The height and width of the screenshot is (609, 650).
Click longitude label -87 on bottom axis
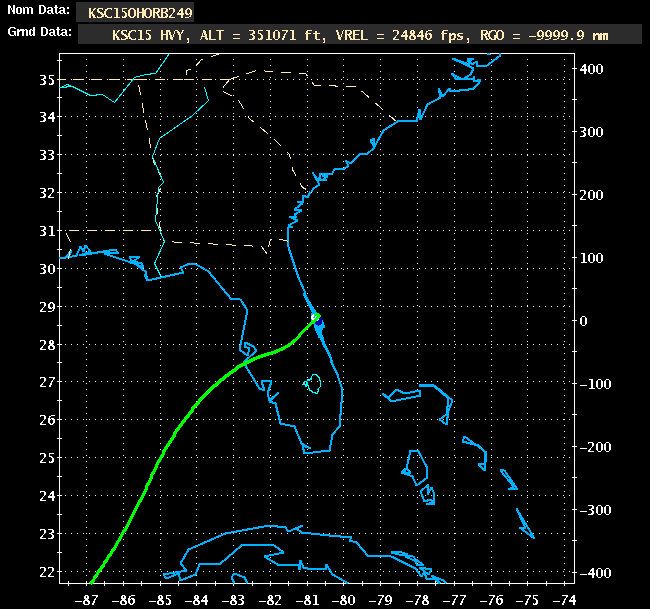[86, 600]
